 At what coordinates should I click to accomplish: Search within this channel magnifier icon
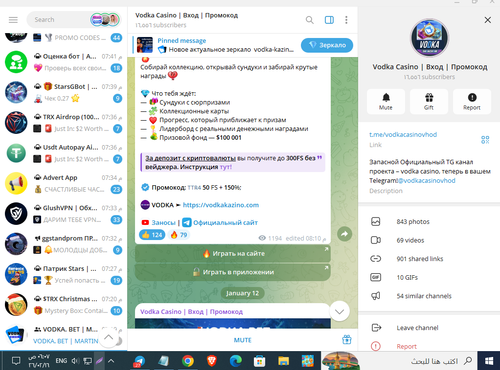tap(310, 20)
